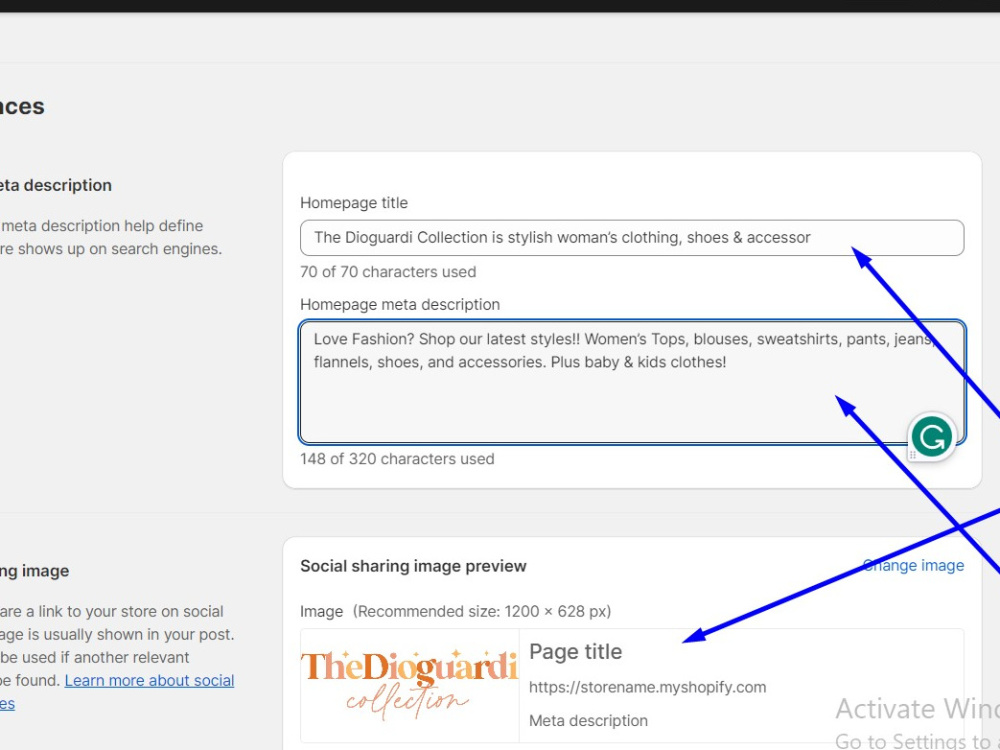The width and height of the screenshot is (1000, 750).
Task: Click the Page title preview text
Action: point(575,652)
